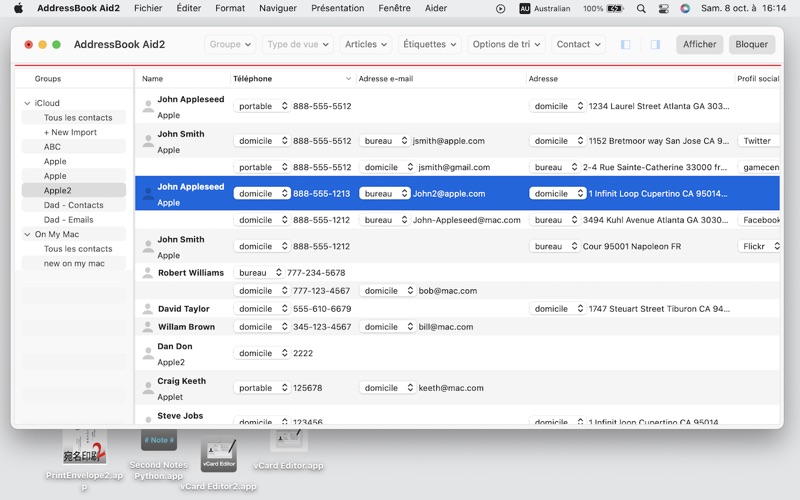Select the Apple2 group
Screen dimensions: 800x500
pos(73,190)
